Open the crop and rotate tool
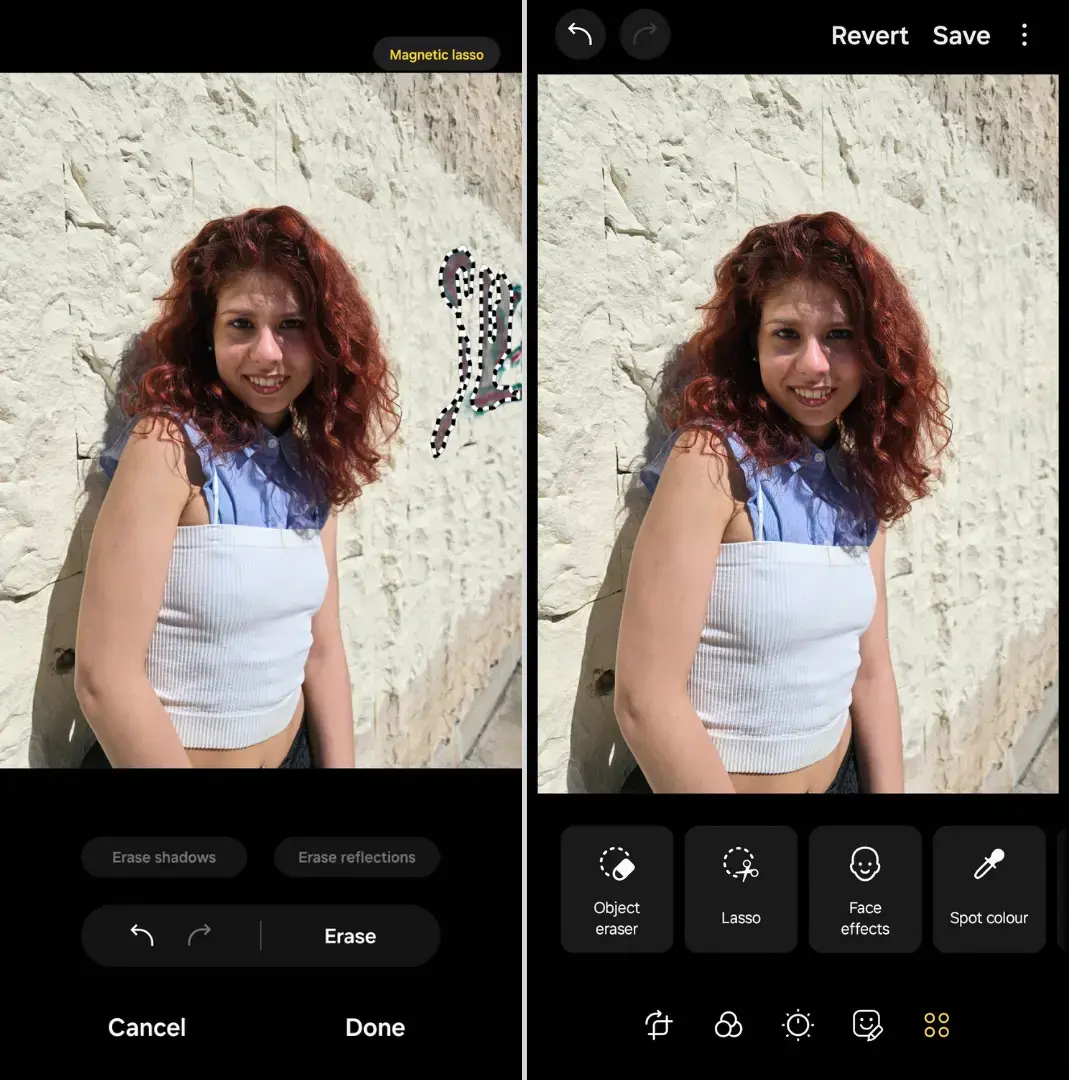Image resolution: width=1069 pixels, height=1080 pixels. point(658,1024)
